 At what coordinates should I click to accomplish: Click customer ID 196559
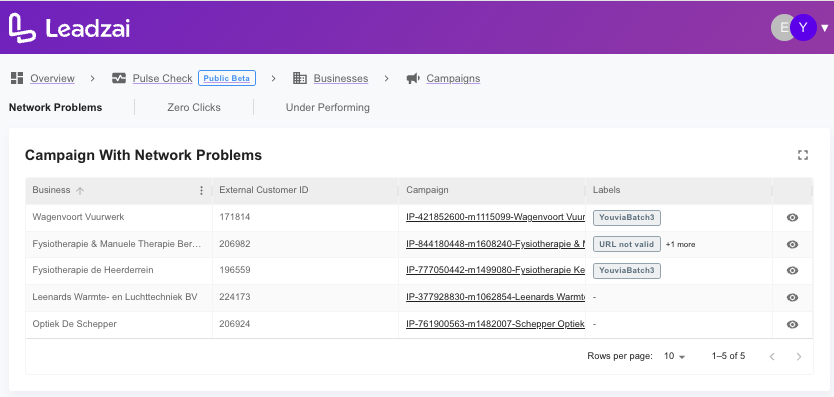[x=235, y=270]
